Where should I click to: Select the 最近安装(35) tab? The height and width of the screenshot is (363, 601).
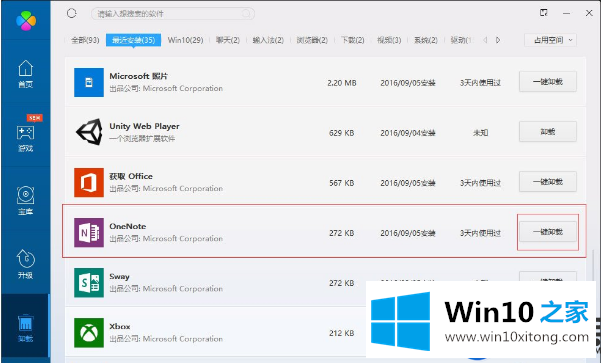pos(133,40)
